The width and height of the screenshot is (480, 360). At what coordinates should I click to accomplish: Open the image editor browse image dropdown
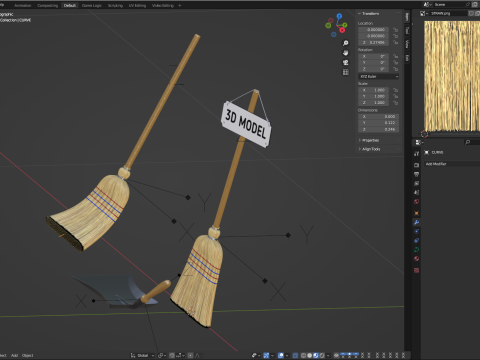click(423, 13)
